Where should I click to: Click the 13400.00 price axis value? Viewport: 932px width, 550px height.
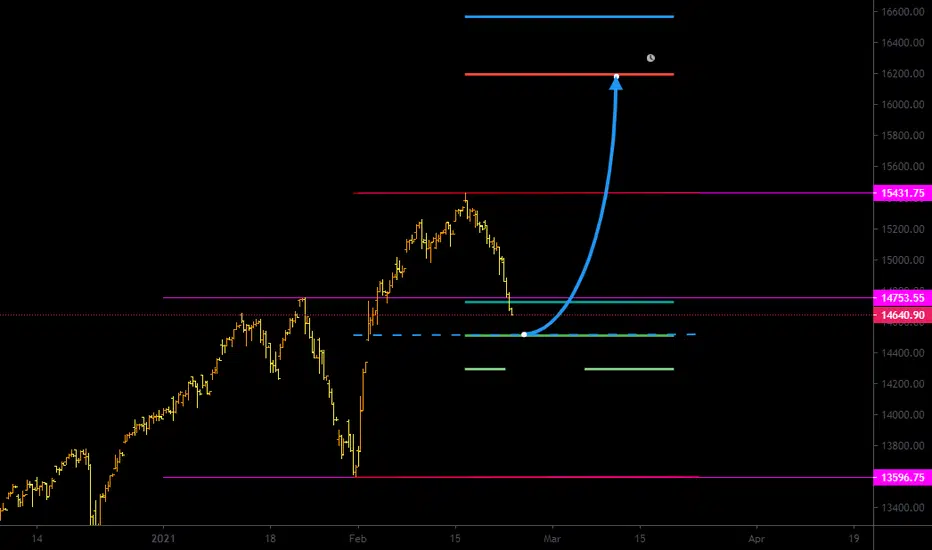pos(902,508)
